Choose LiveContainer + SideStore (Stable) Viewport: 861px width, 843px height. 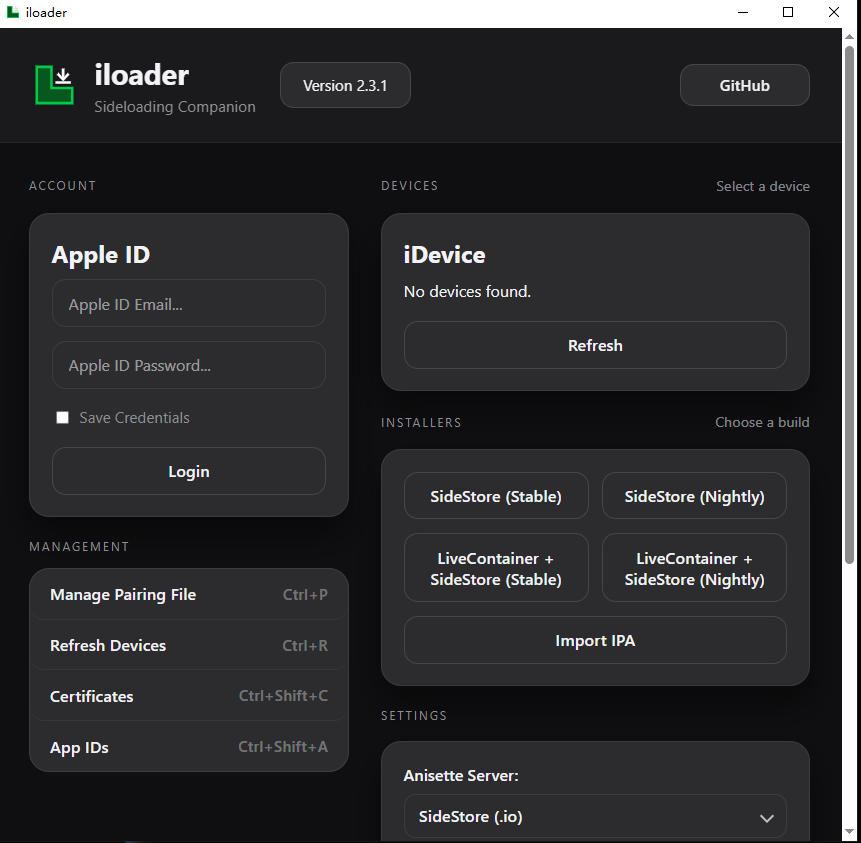click(496, 568)
